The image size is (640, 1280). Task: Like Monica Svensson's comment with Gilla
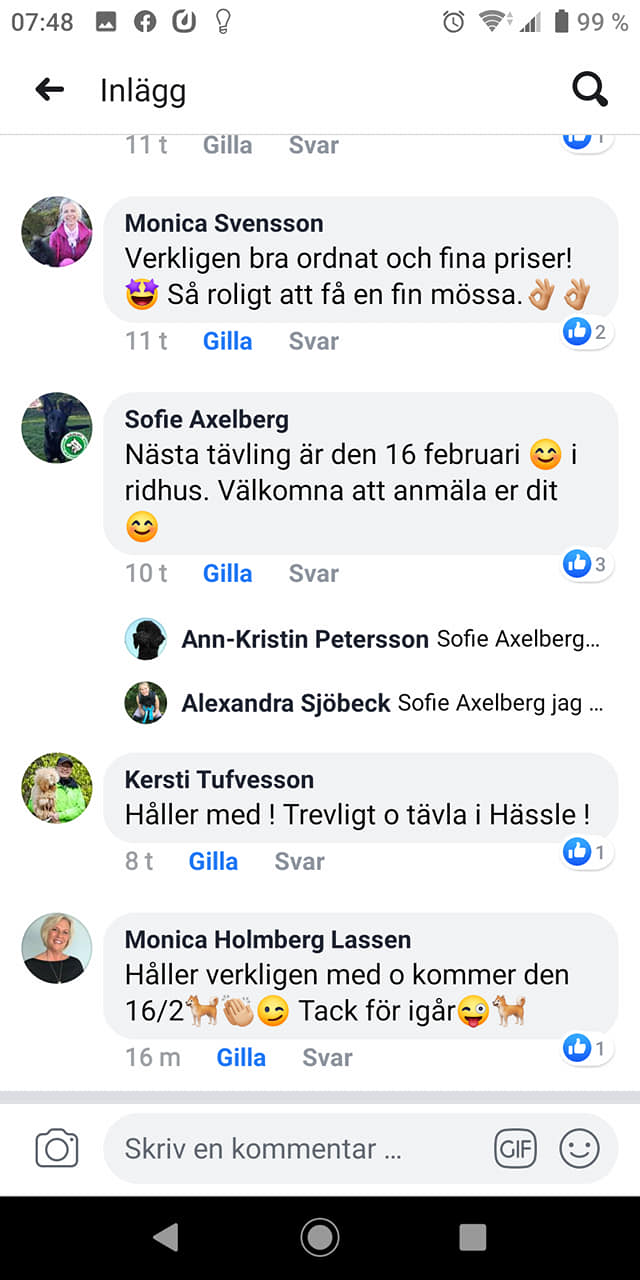click(227, 341)
